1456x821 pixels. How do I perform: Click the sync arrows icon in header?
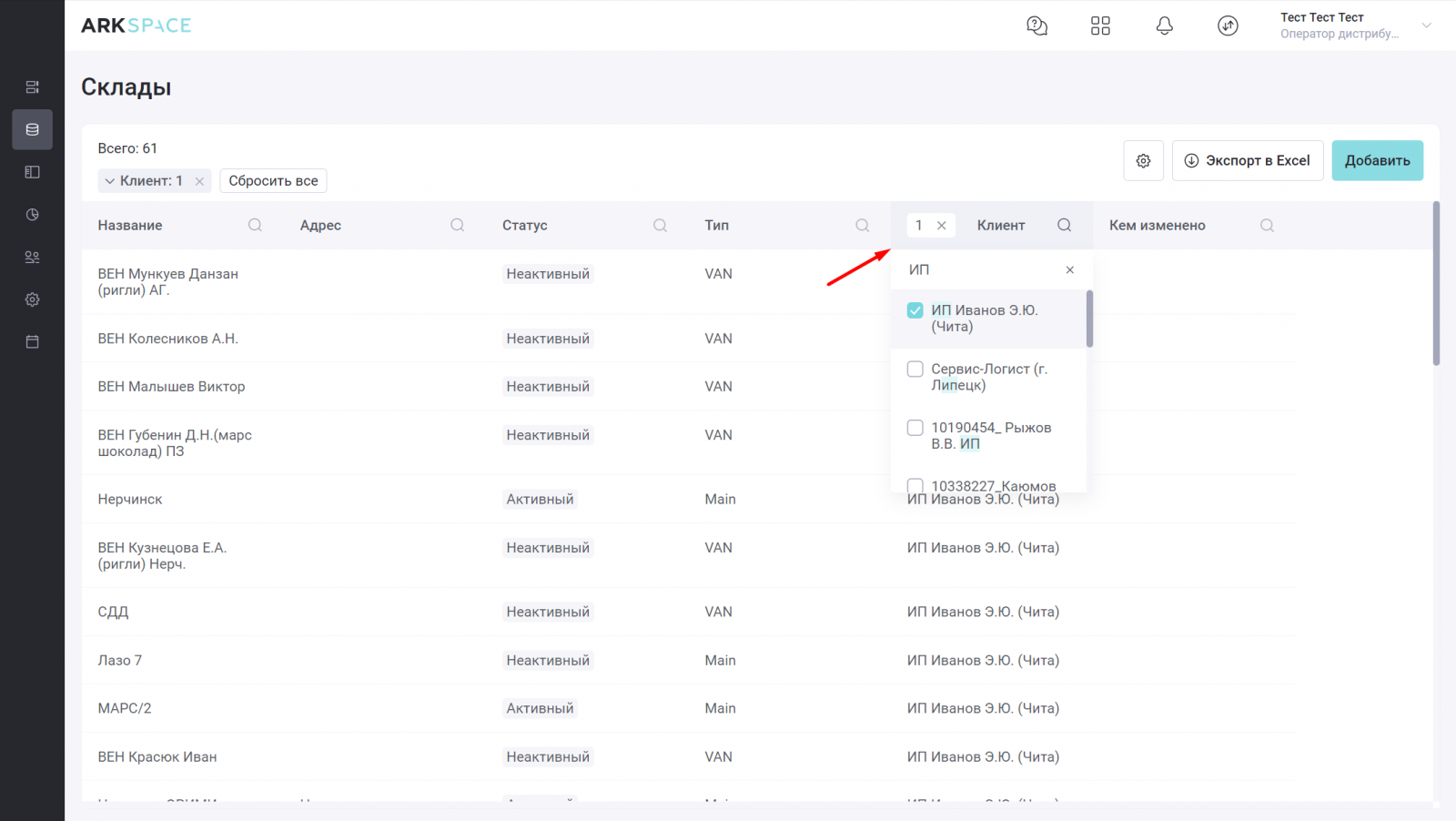[1228, 25]
